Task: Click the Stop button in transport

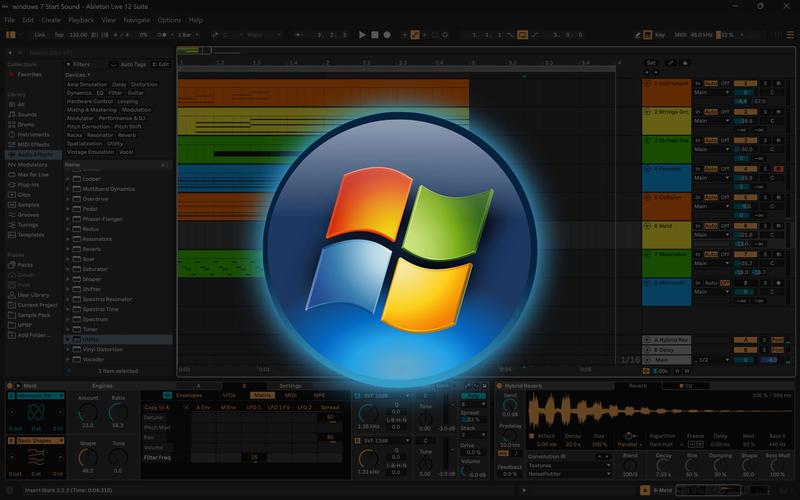Action: click(373, 34)
